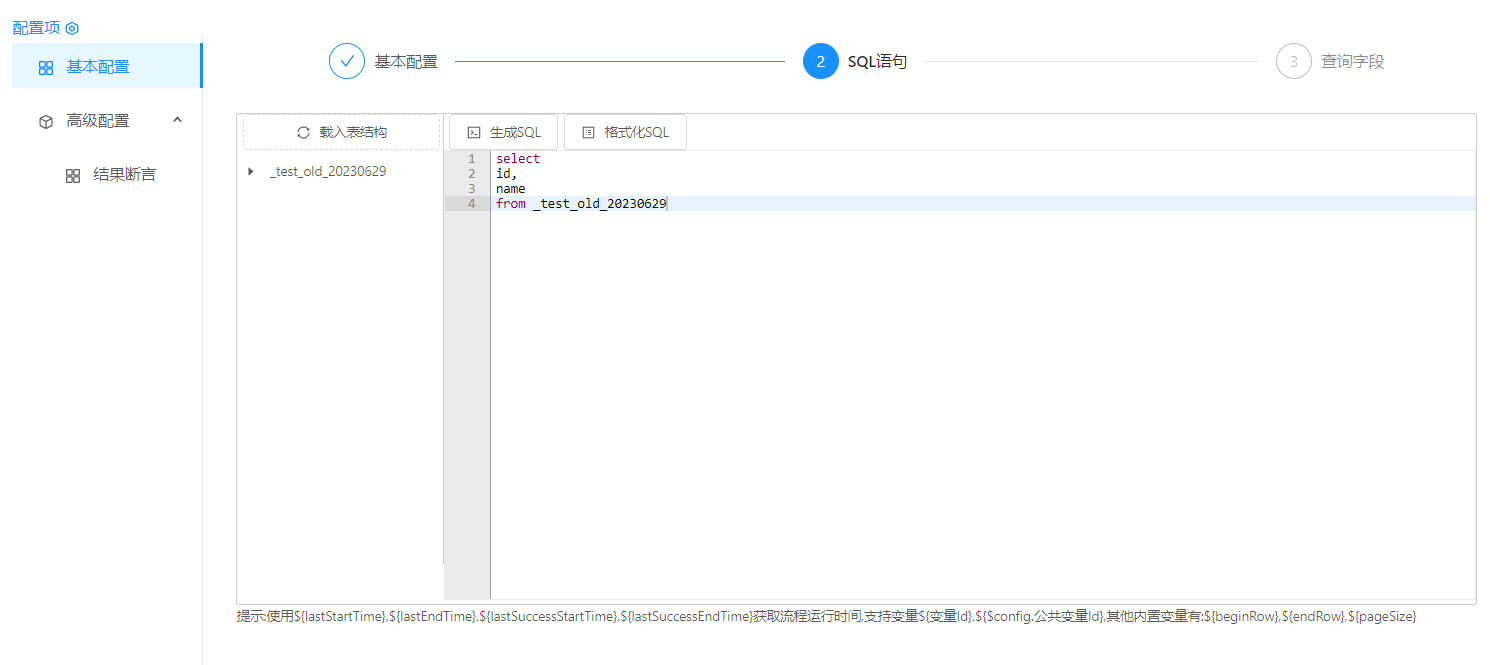Click the 基本配置 step label in the wizard
The height and width of the screenshot is (665, 1490).
tap(406, 62)
